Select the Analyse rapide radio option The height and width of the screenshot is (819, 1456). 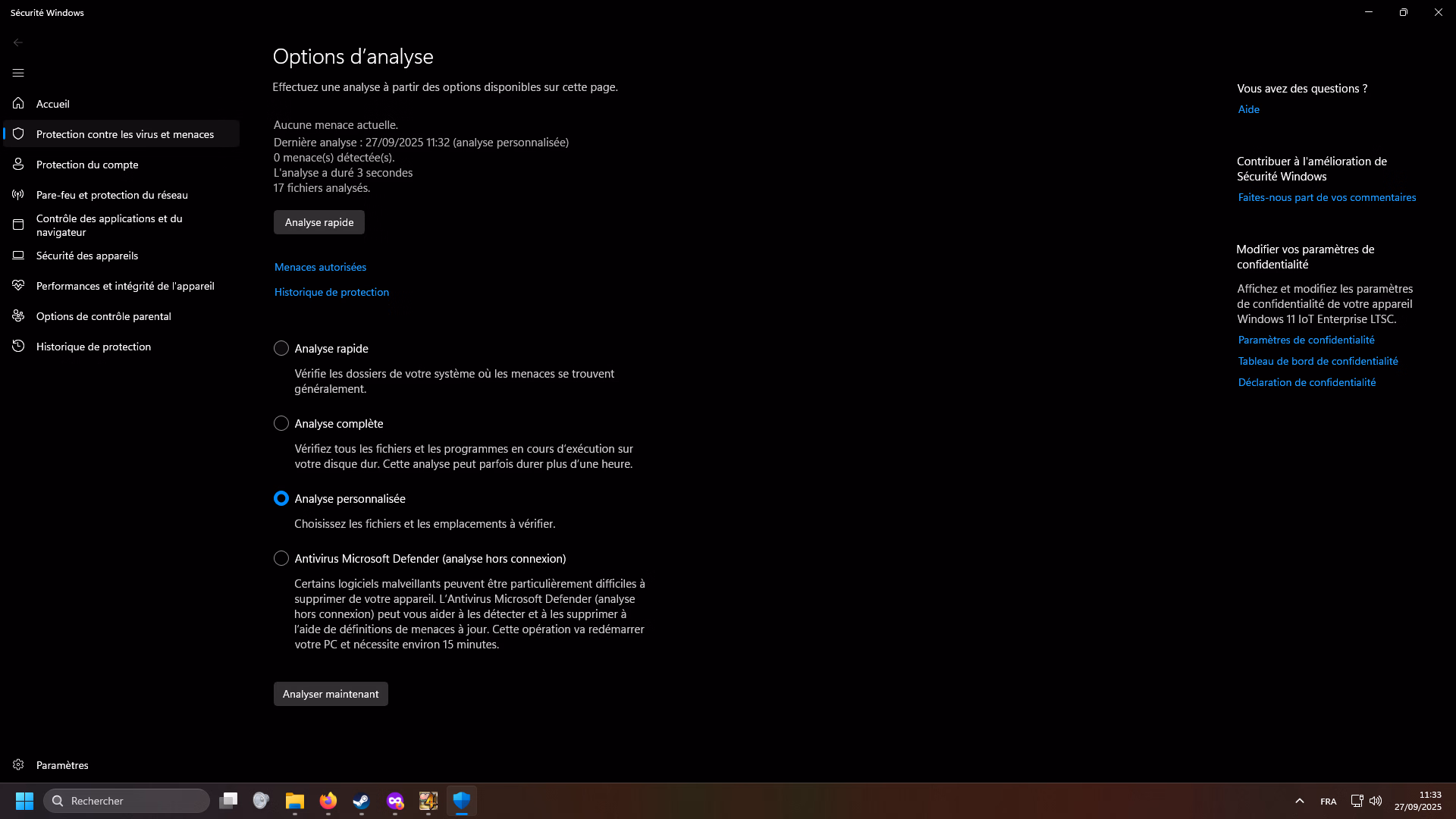click(x=281, y=348)
